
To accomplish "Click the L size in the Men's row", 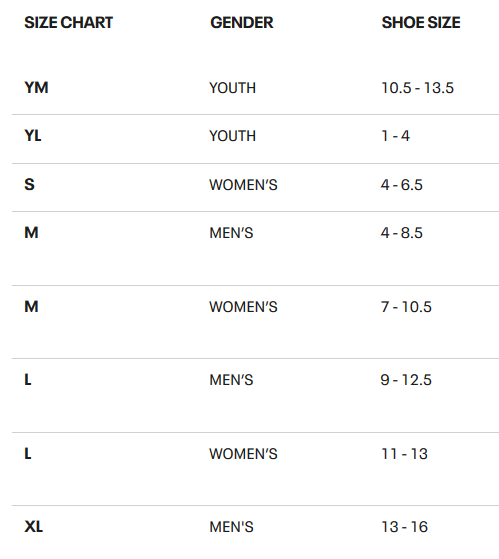I will 28,380.
